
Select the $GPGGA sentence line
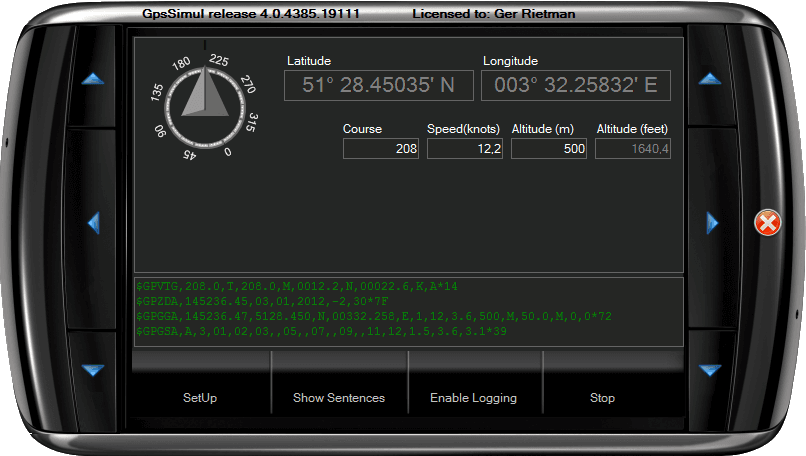pyautogui.click(x=374, y=316)
